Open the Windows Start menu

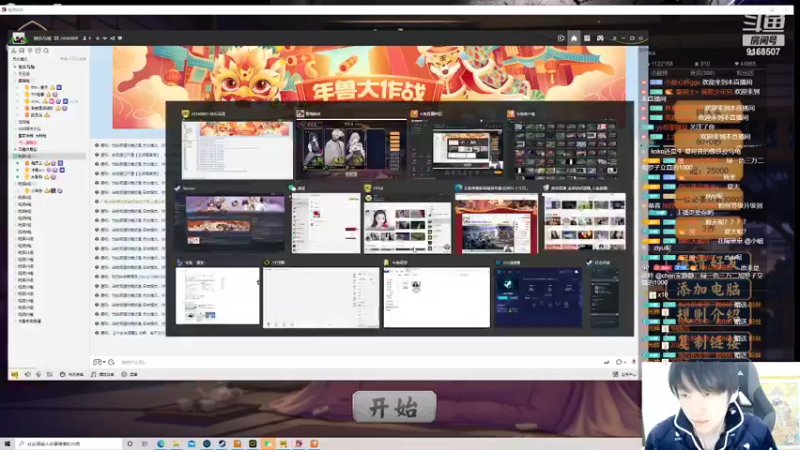[x=7, y=444]
